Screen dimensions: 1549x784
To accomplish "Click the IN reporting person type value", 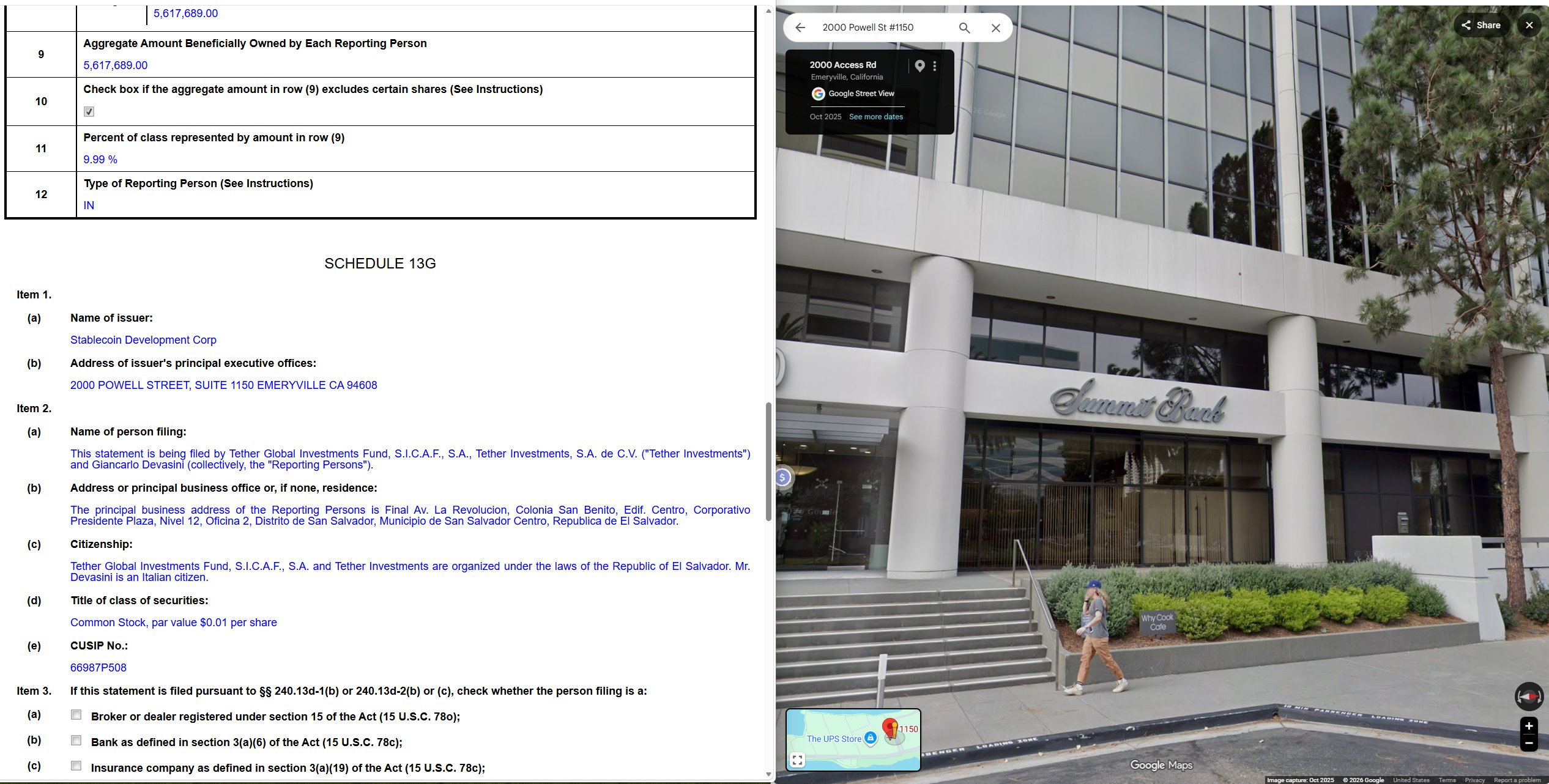I will (x=89, y=205).
